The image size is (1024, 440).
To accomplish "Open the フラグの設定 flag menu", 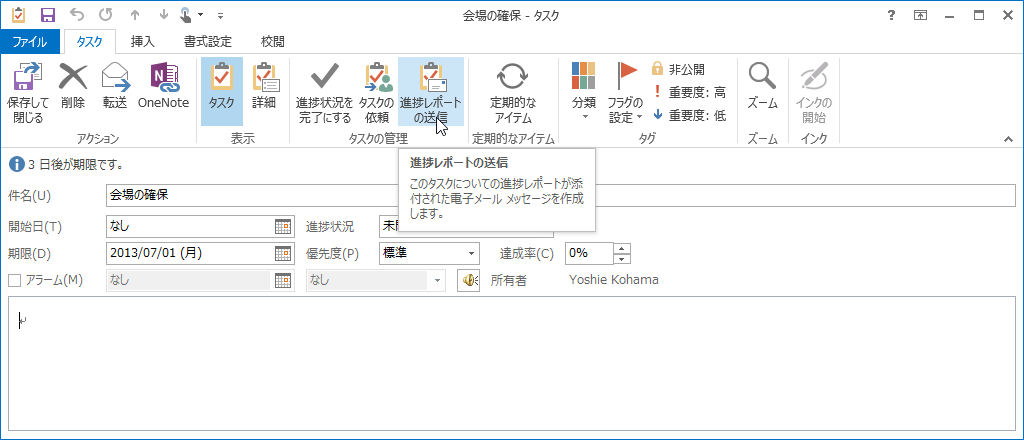I will [x=626, y=91].
